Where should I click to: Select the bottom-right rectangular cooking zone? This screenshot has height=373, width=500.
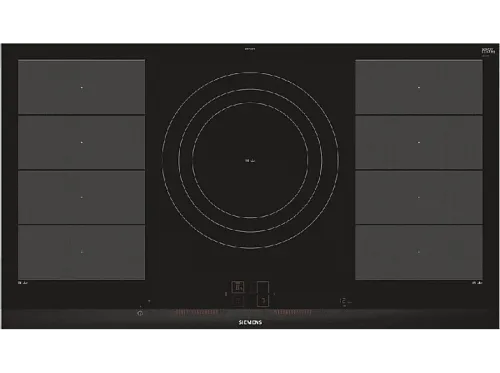point(419,252)
